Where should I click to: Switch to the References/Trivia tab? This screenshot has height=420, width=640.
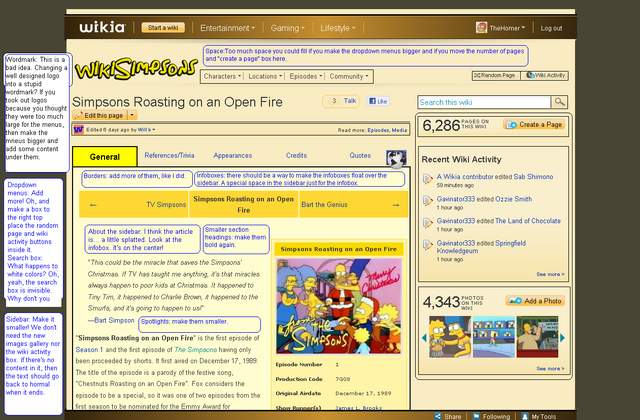[169, 156]
